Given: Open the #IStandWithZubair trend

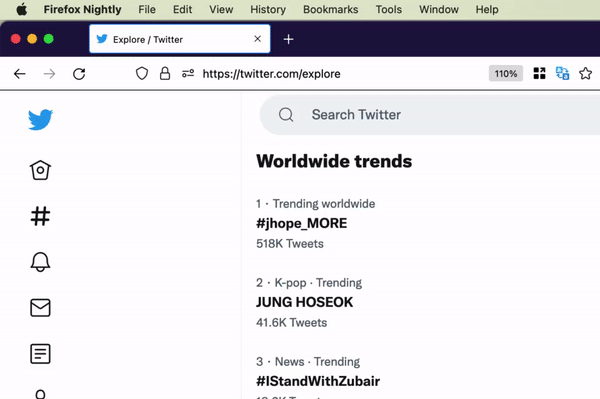Looking at the screenshot, I should (318, 381).
